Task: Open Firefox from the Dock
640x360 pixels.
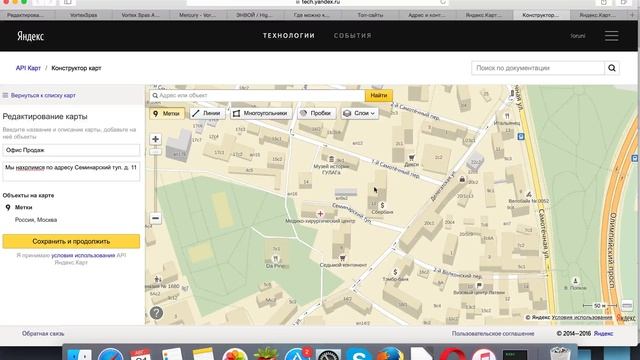Action: point(389,354)
